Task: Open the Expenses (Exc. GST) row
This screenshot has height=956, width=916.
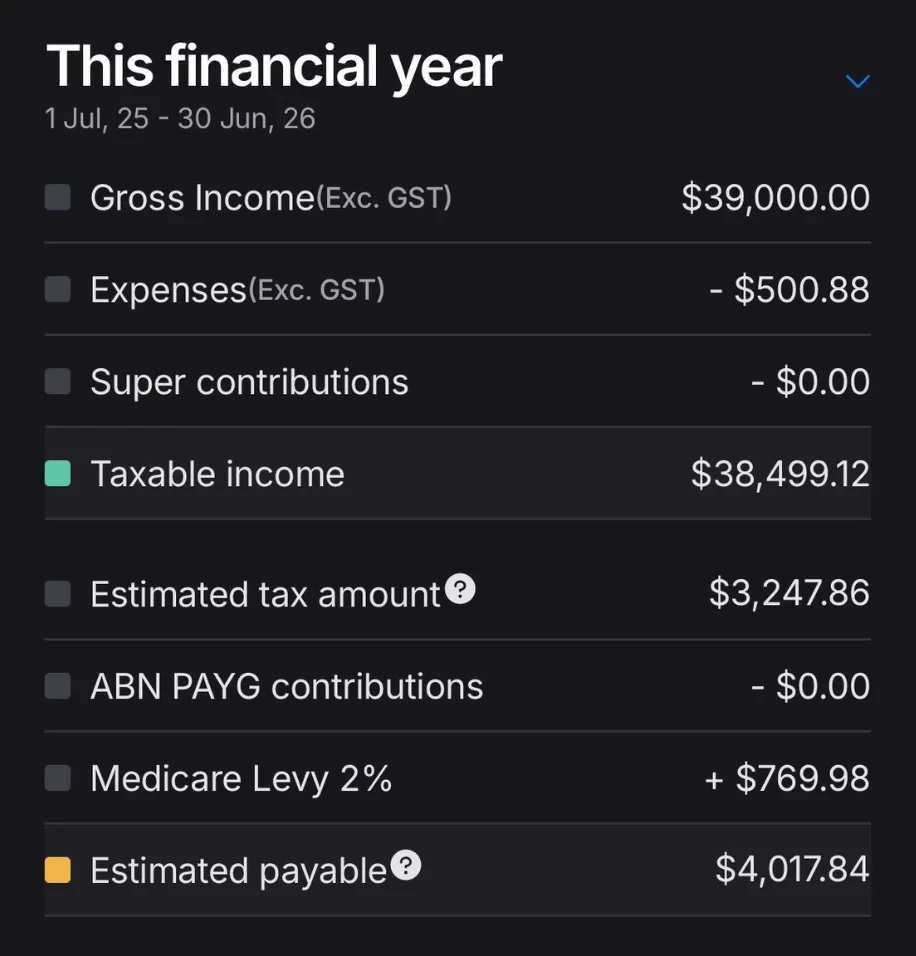Action: click(x=457, y=289)
